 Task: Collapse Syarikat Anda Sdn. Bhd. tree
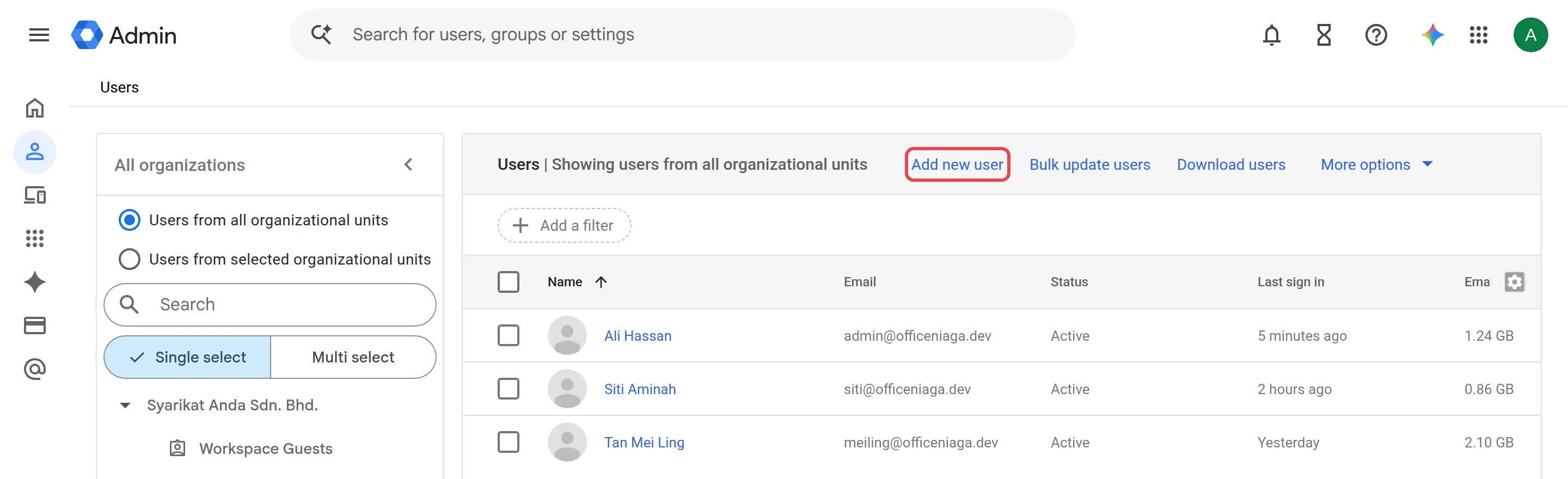coord(125,406)
